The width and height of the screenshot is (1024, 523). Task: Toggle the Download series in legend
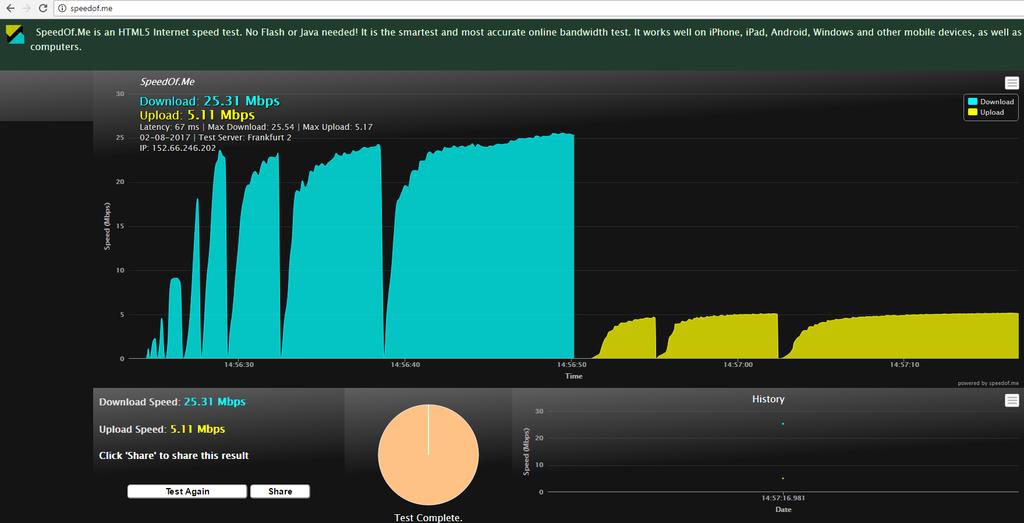[991, 102]
